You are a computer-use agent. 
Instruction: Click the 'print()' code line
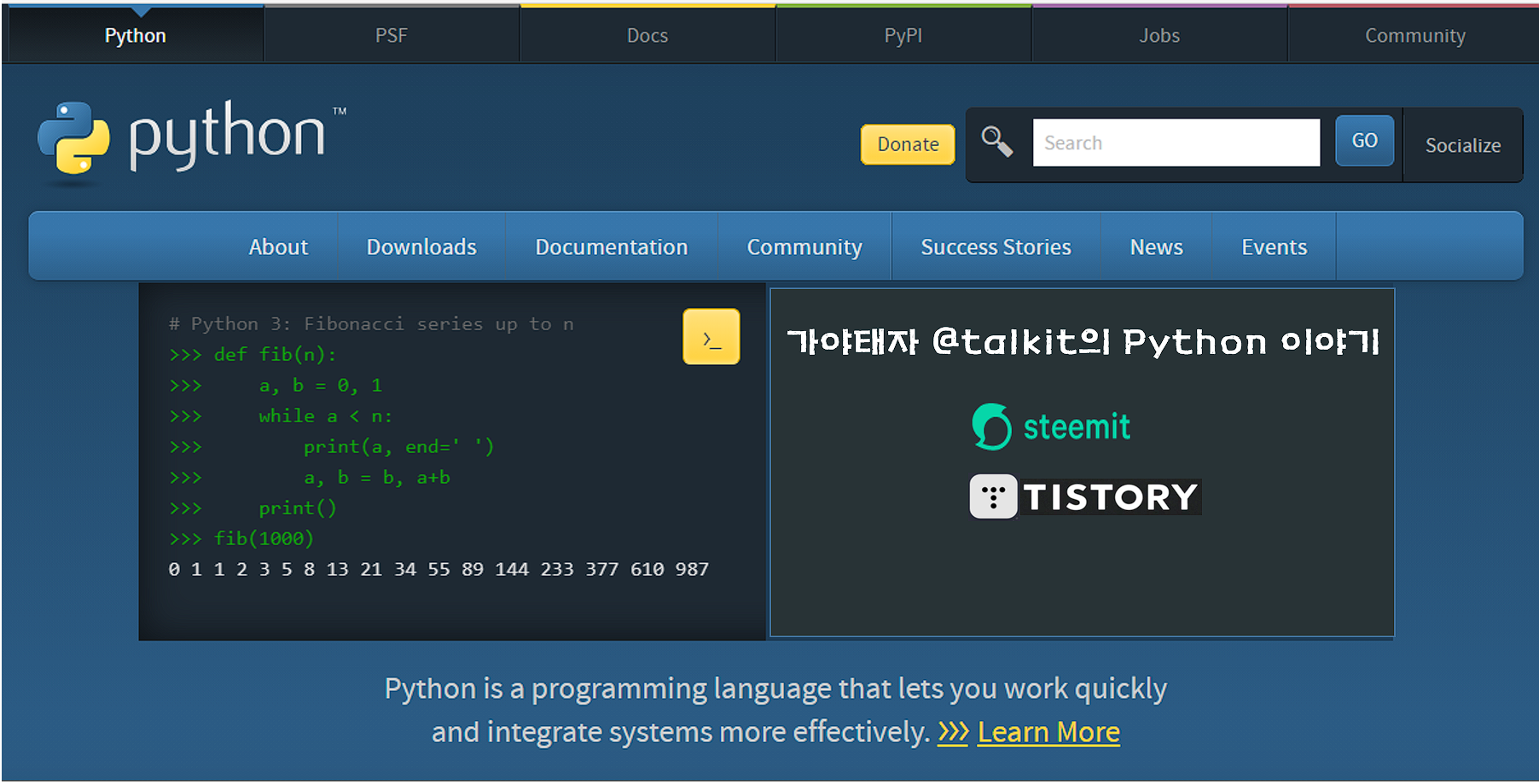coord(253,508)
